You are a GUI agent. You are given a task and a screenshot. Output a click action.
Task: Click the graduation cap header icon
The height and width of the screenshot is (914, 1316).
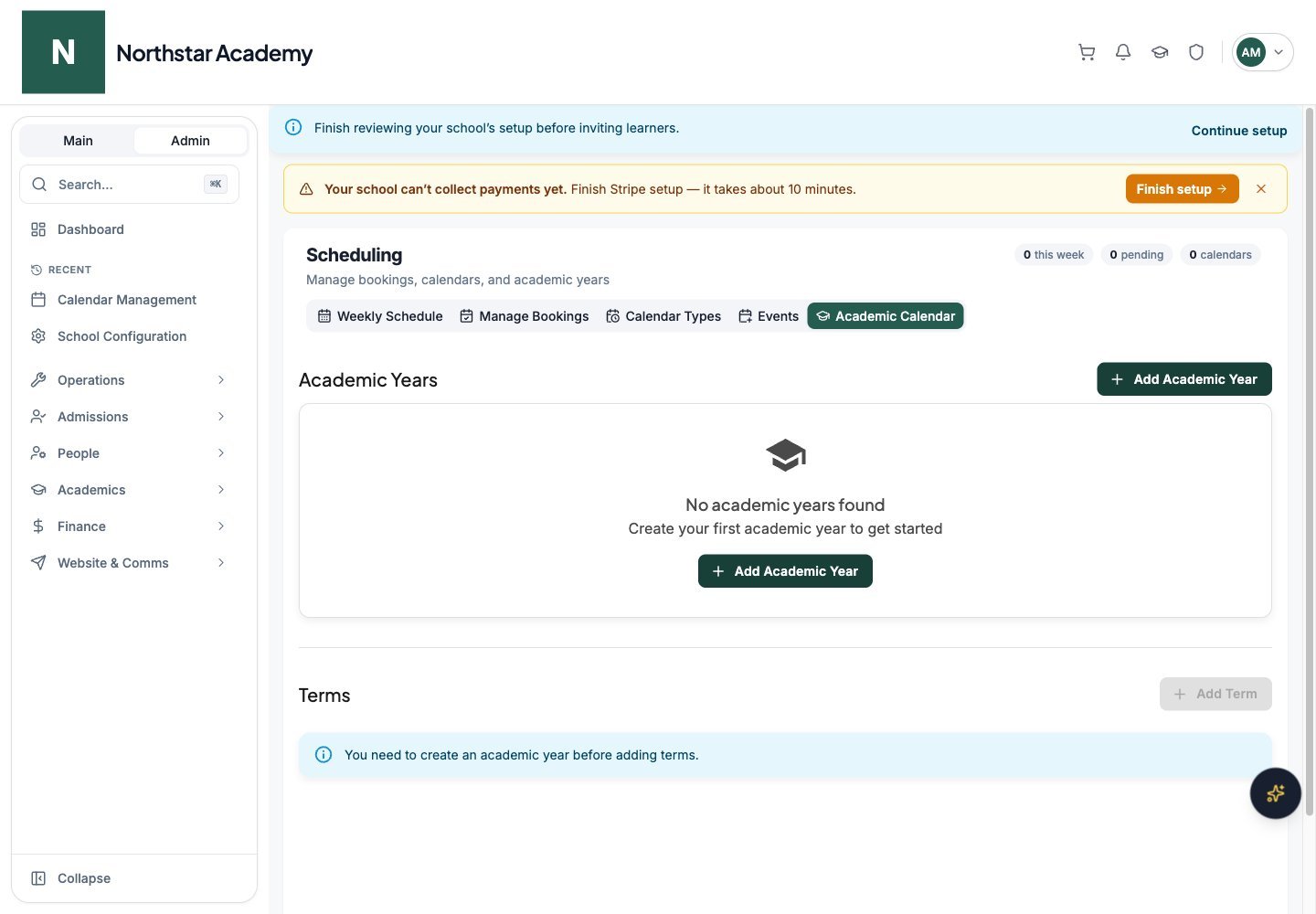pyautogui.click(x=1160, y=52)
